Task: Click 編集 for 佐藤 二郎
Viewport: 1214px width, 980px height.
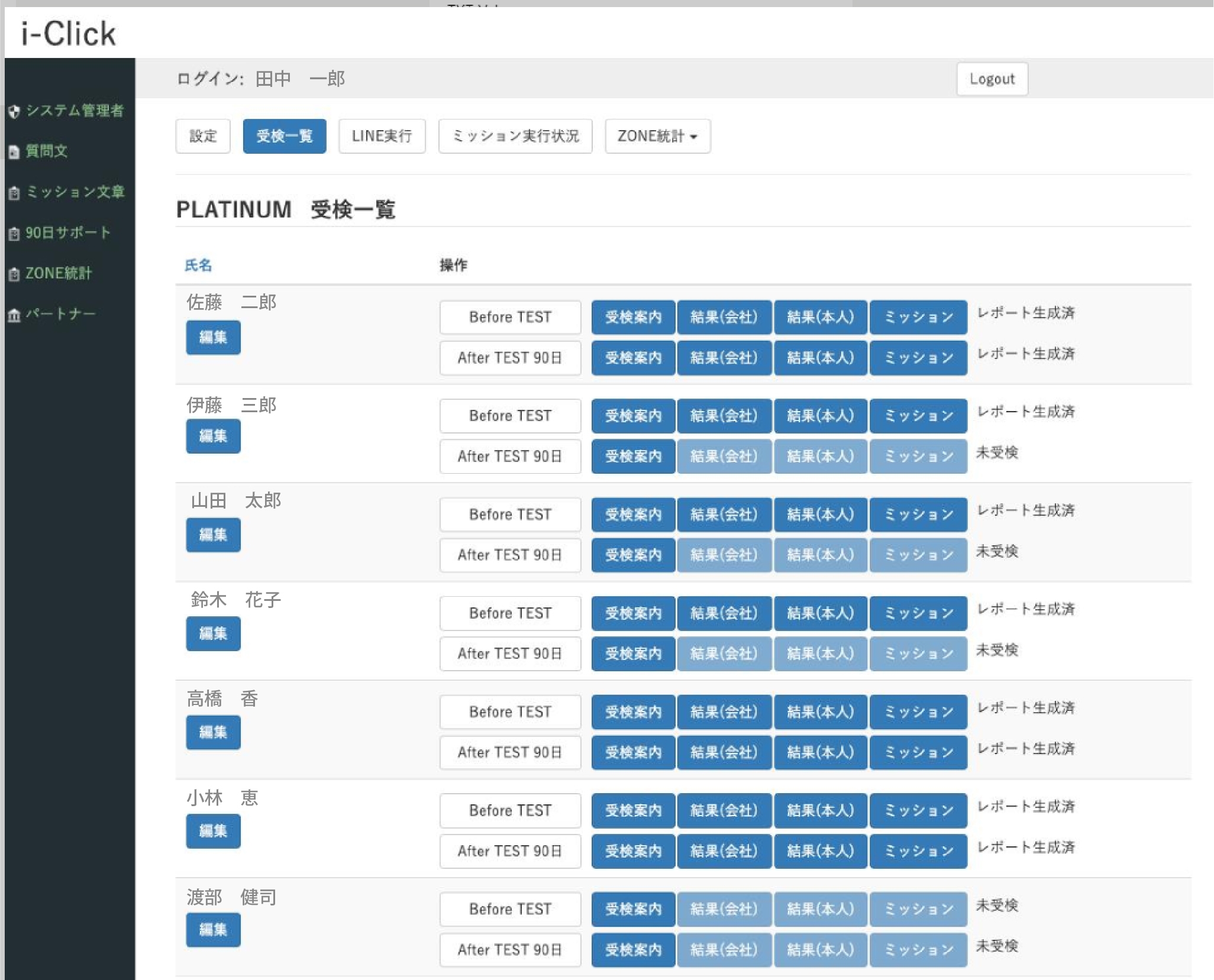Action: (213, 337)
